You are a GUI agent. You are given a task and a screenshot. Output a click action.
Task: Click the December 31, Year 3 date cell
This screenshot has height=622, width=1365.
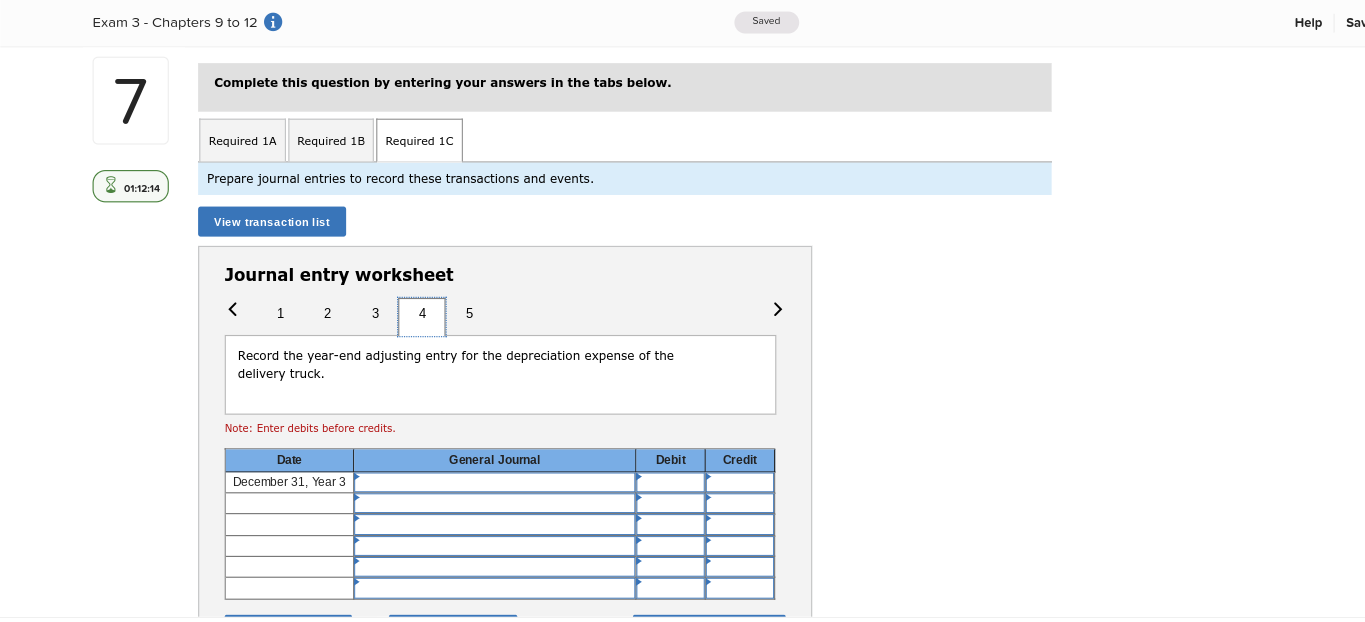289,482
